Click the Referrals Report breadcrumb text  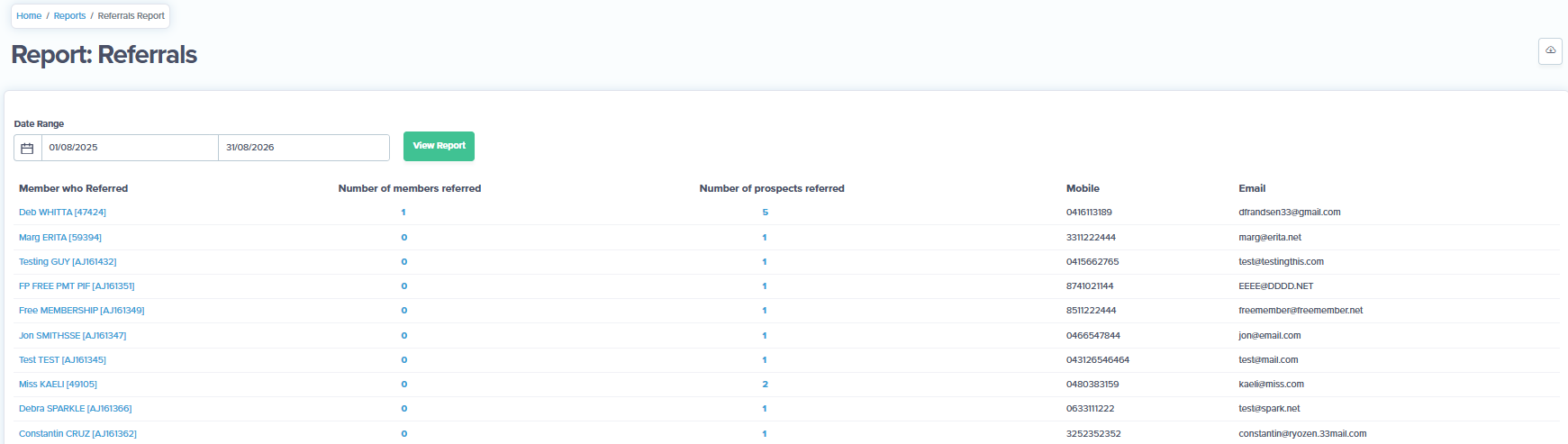point(131,16)
